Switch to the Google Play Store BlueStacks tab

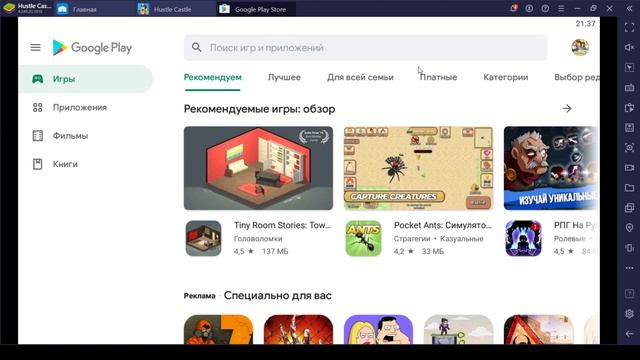click(256, 9)
